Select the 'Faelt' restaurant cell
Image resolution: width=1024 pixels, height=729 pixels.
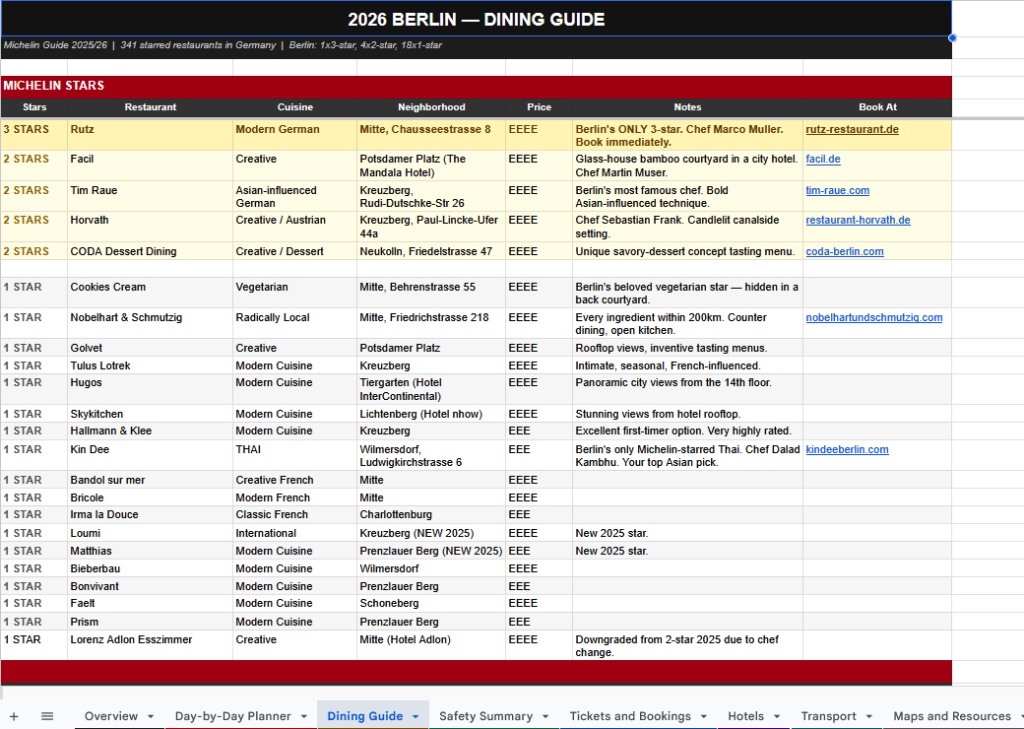pyautogui.click(x=150, y=604)
